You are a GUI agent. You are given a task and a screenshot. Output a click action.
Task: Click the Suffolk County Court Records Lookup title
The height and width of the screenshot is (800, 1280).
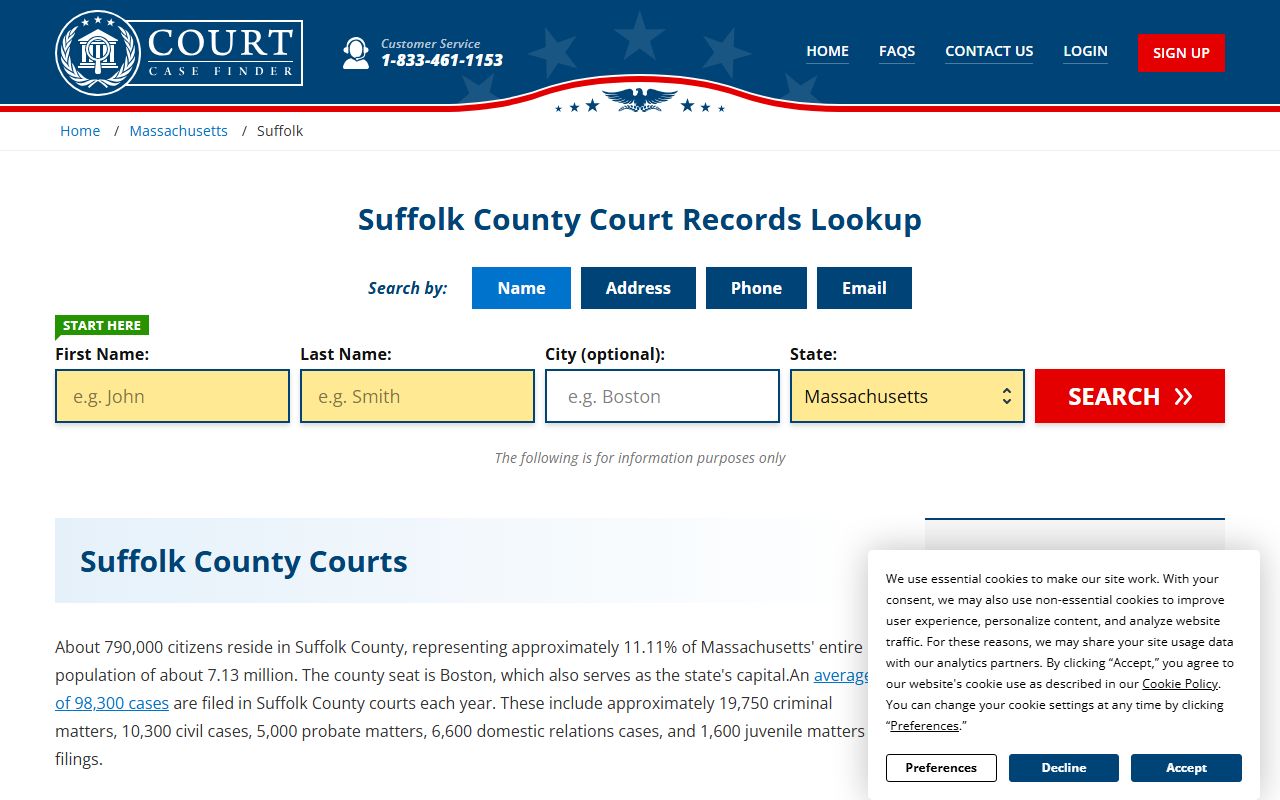640,219
